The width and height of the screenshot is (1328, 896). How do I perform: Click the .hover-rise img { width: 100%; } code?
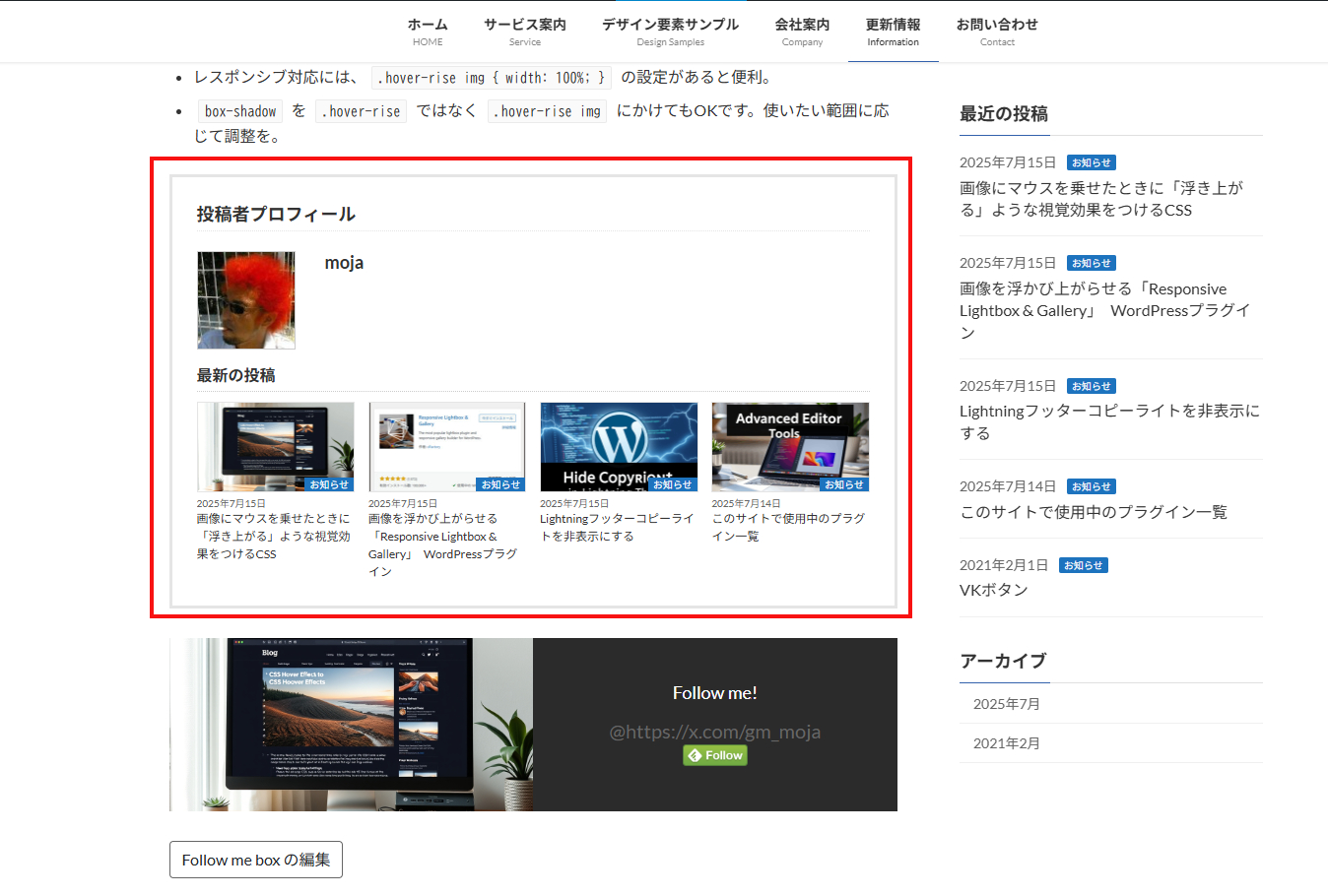pos(492,78)
